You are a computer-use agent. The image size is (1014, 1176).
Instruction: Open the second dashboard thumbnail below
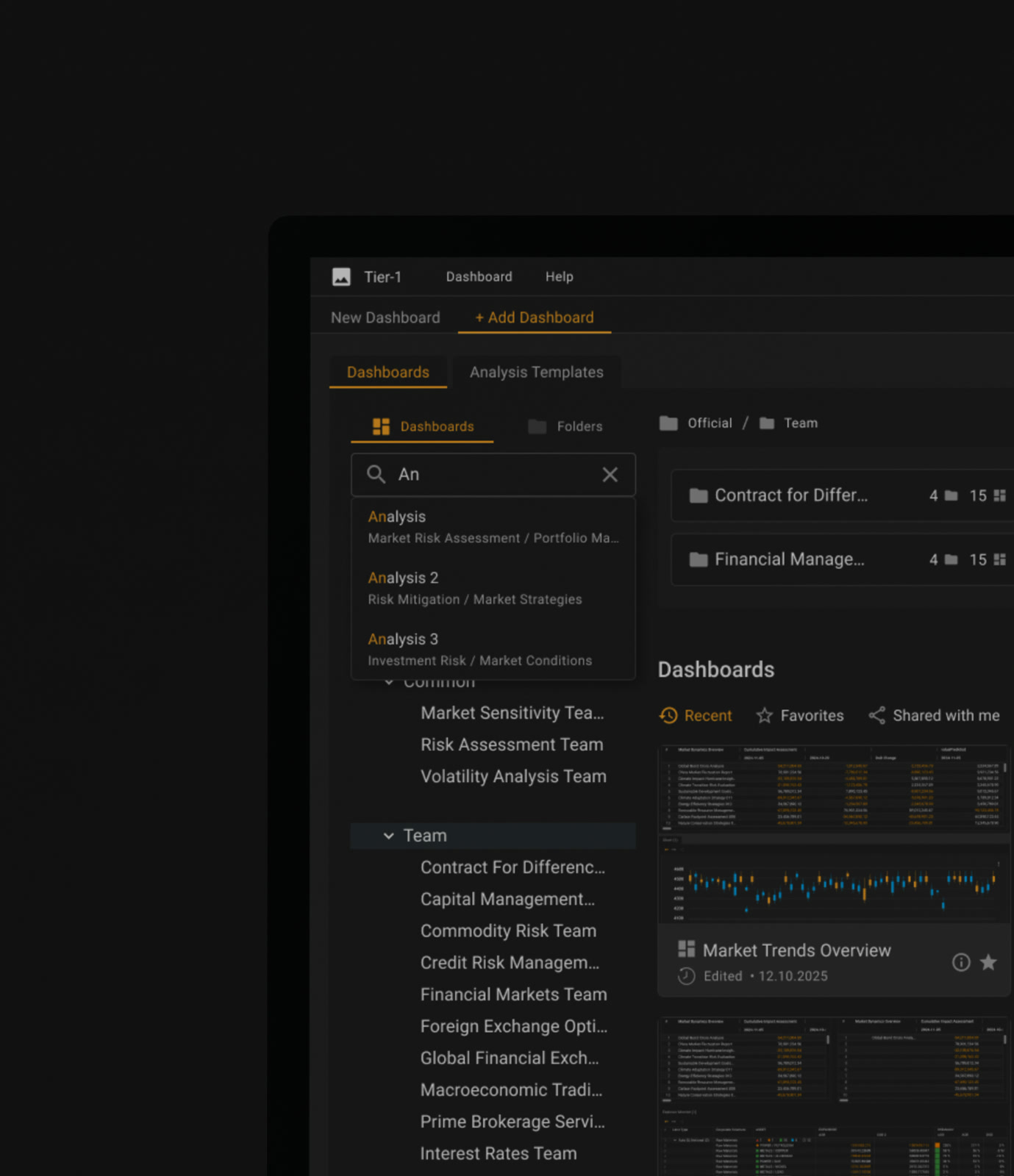pos(834,1096)
